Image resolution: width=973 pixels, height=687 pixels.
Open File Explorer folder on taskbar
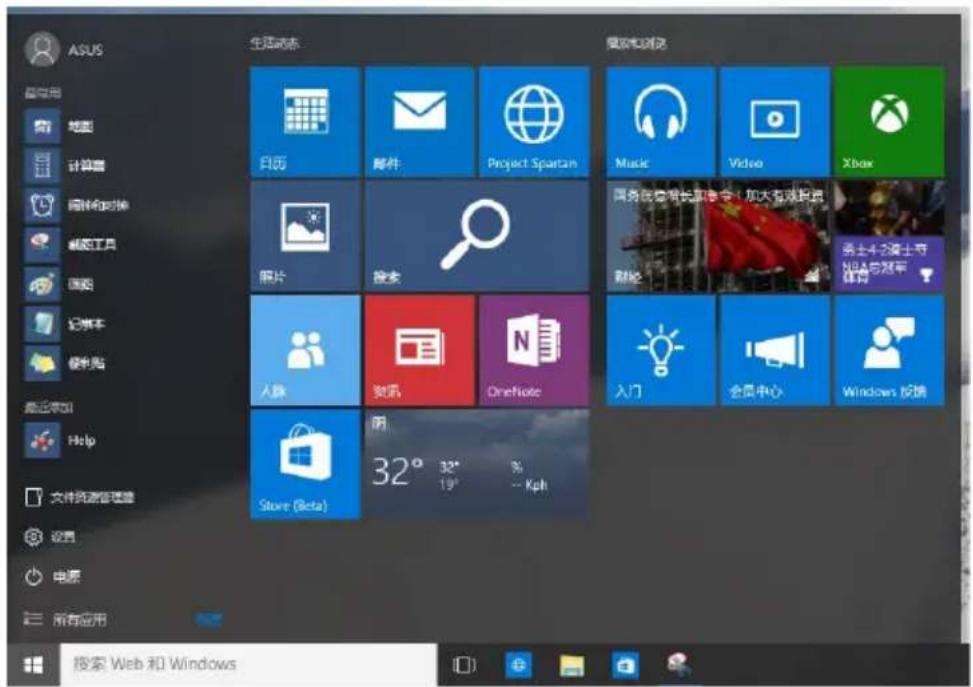(x=572, y=665)
